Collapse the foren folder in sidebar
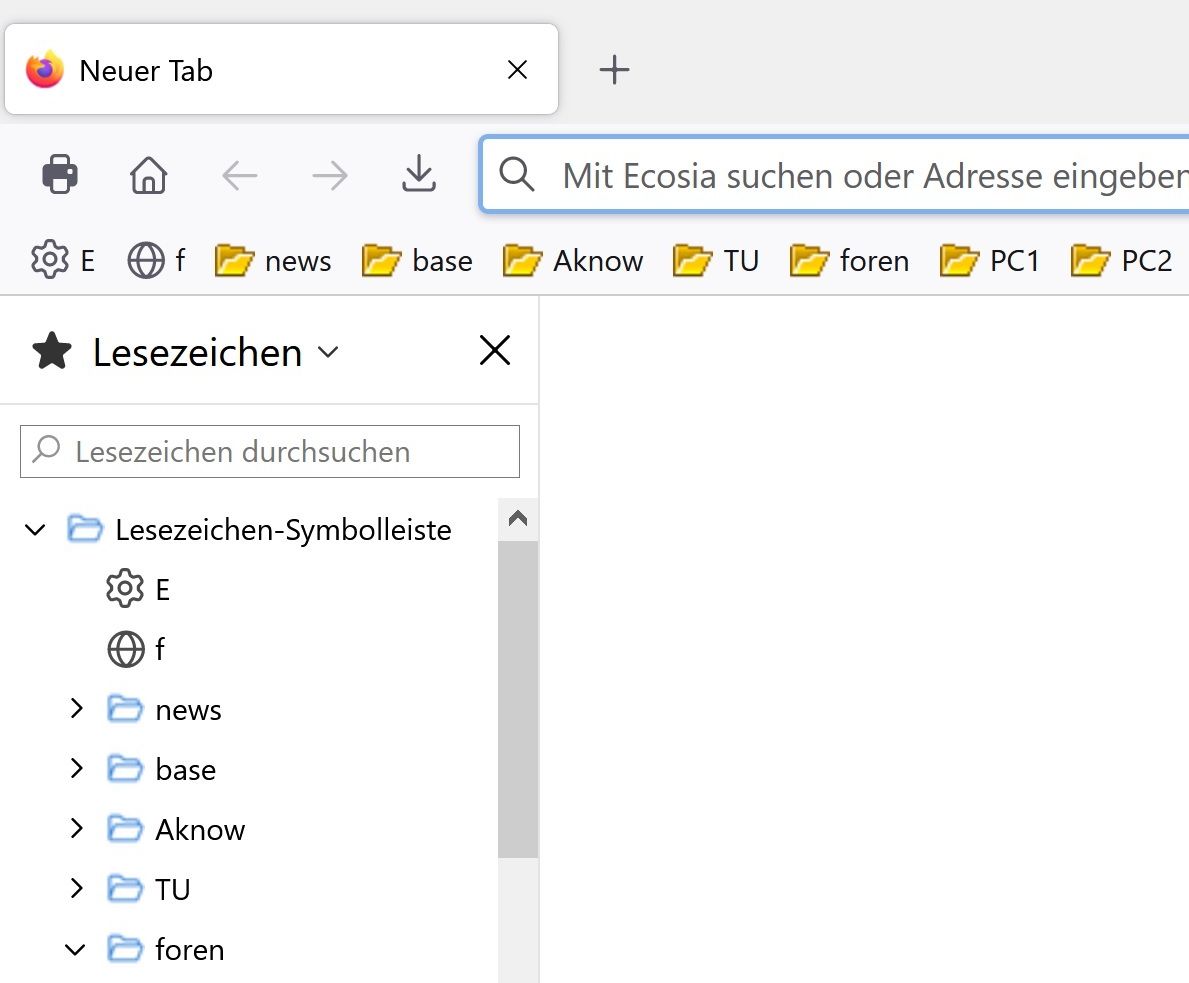 (75, 949)
